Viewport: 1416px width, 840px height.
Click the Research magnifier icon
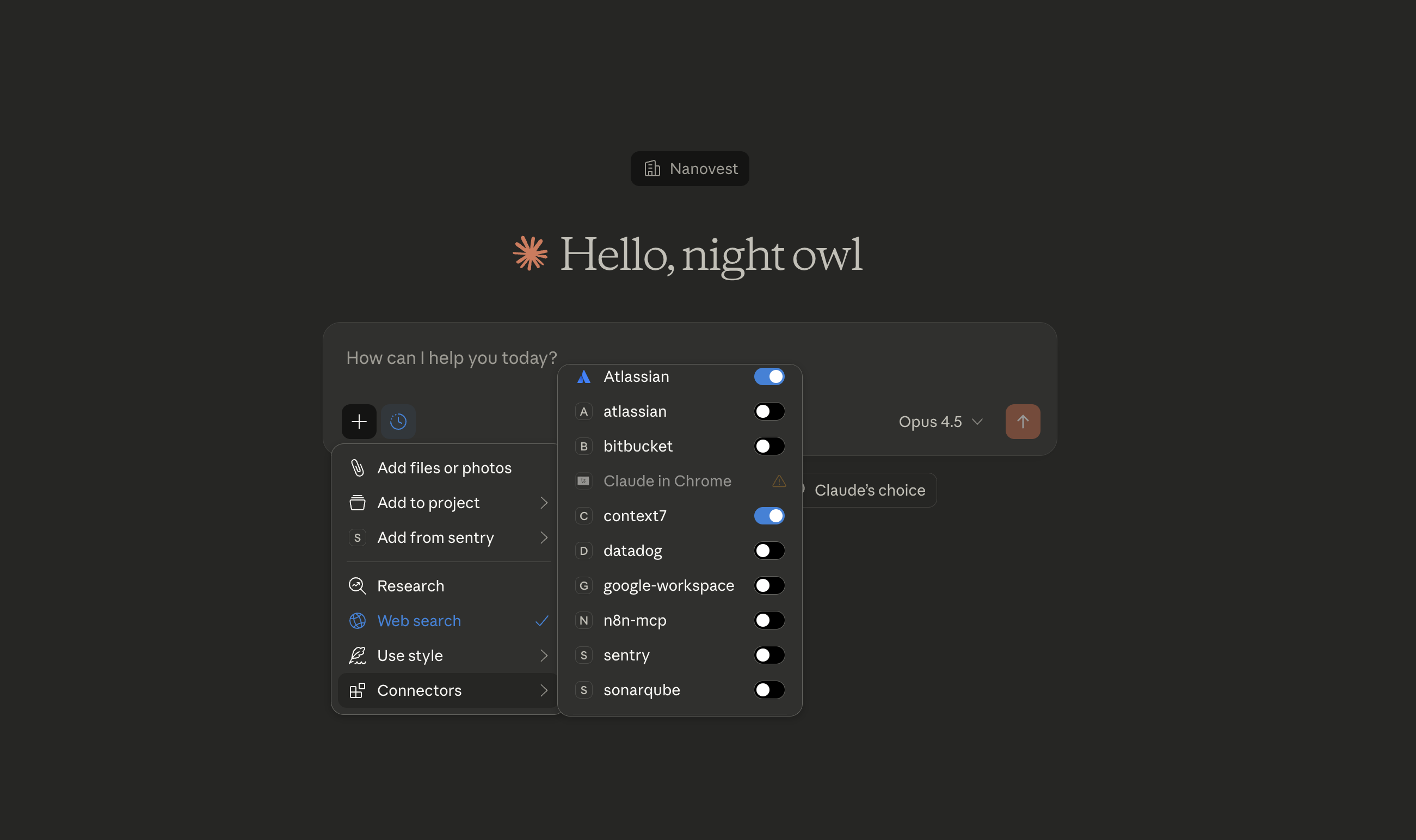357,586
